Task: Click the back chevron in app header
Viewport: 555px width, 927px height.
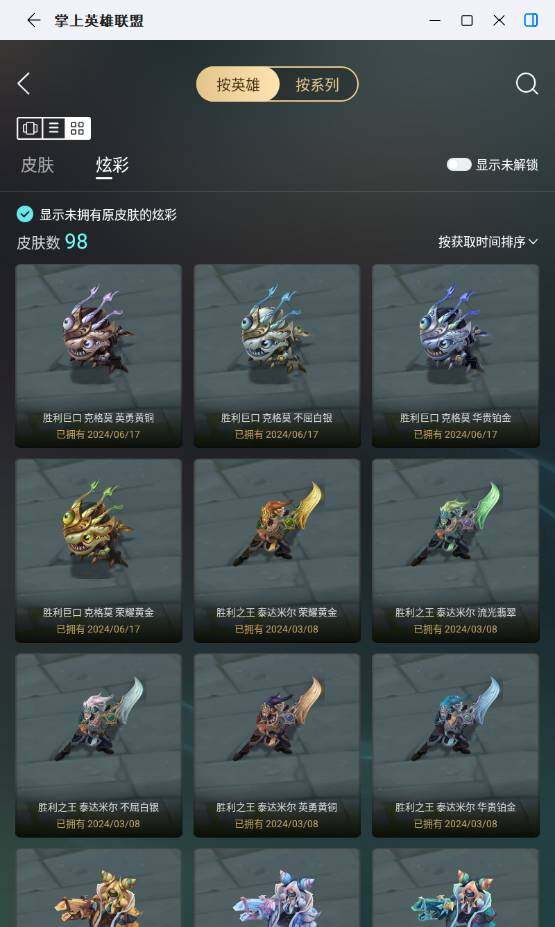Action: pyautogui.click(x=24, y=84)
